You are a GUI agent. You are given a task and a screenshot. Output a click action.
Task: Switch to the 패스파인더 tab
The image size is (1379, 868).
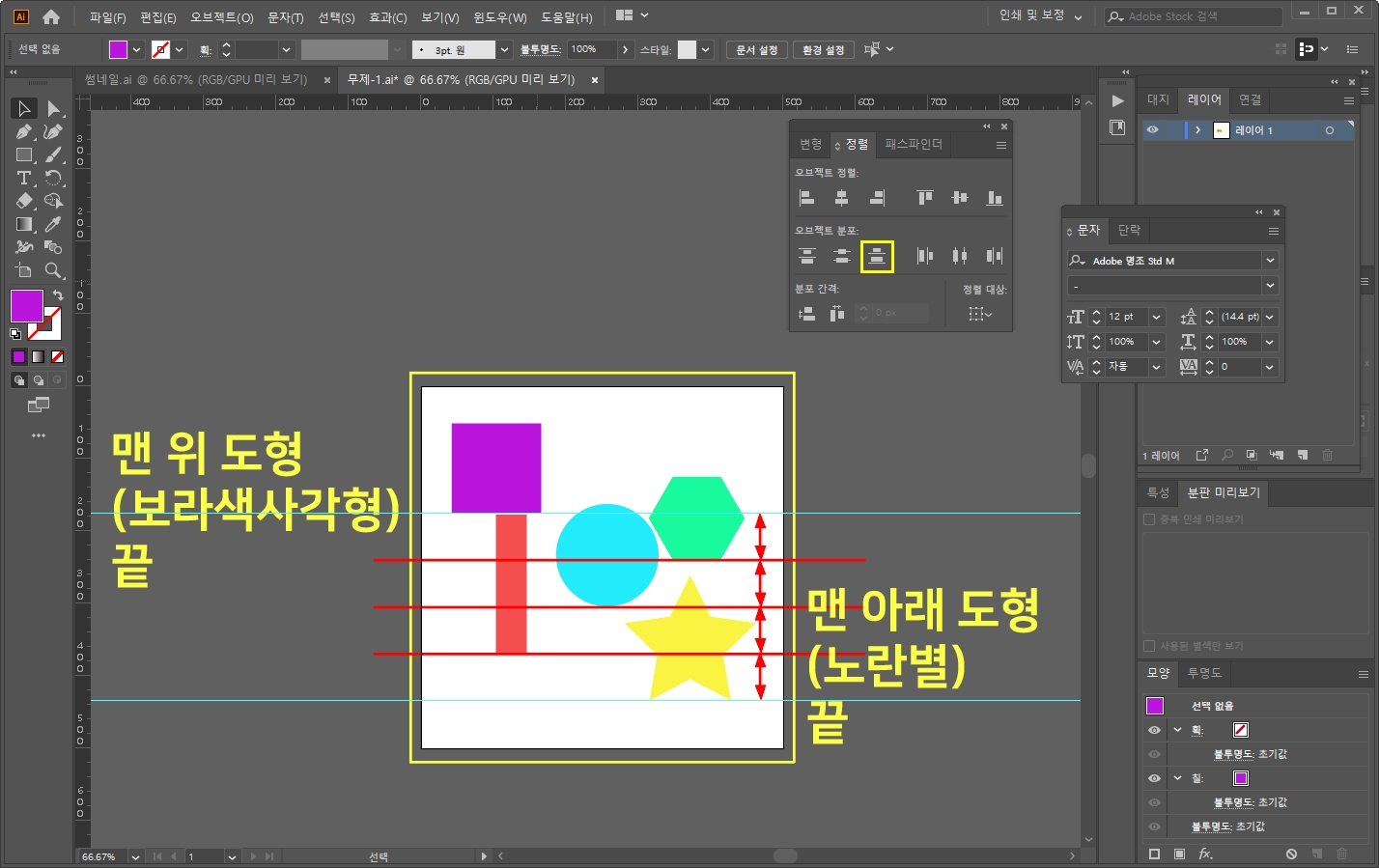(x=913, y=144)
